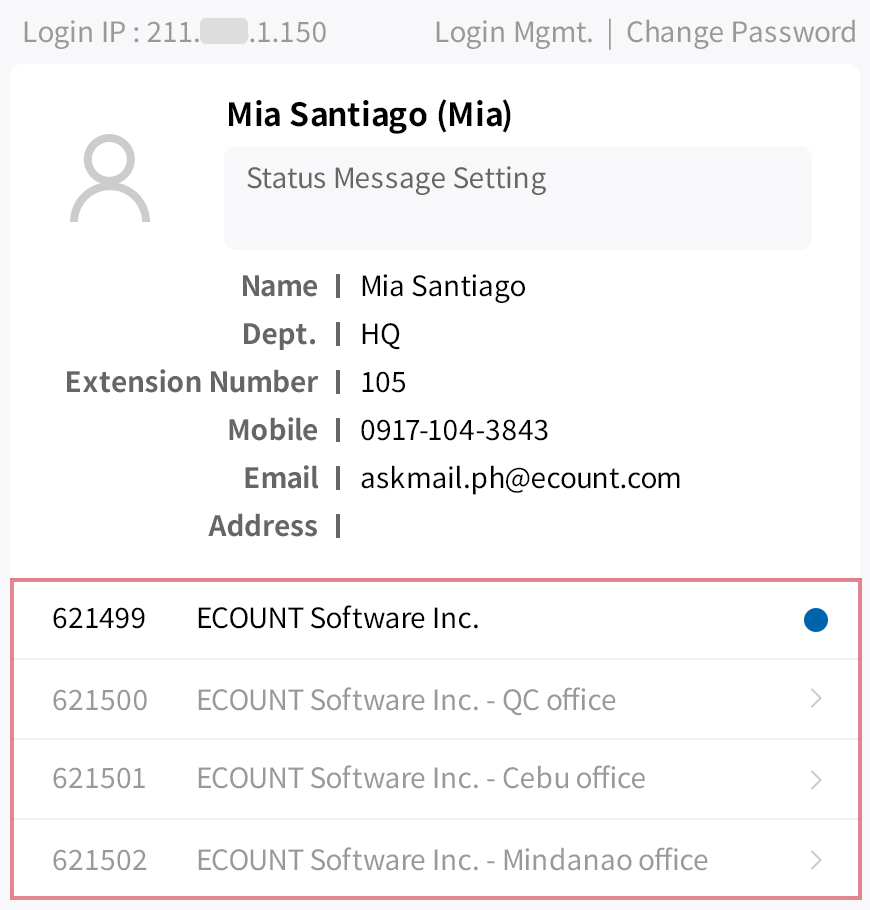Click mobile number 0917-104-3843
The width and height of the screenshot is (870, 910).
pyautogui.click(x=454, y=430)
